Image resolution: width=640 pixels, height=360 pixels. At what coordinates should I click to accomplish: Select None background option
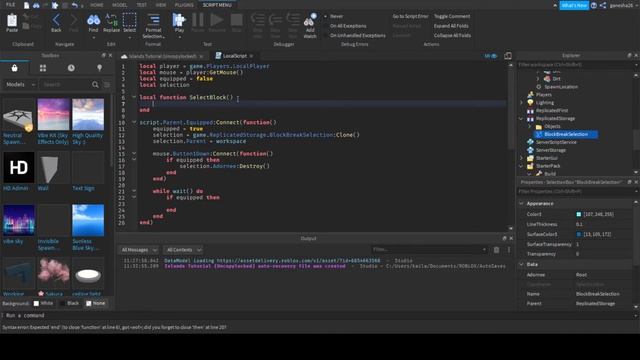(96, 303)
